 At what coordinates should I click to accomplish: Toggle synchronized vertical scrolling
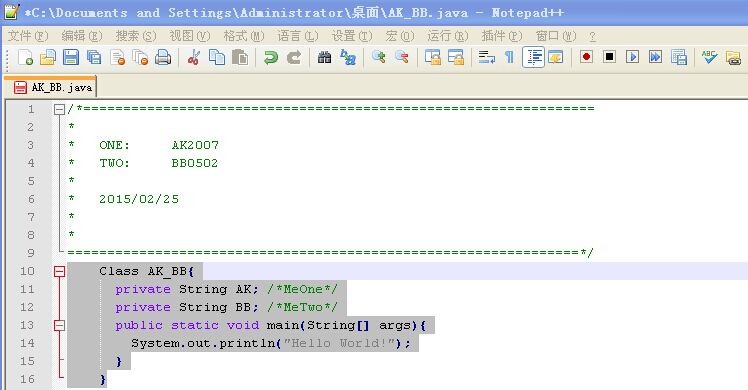point(433,57)
